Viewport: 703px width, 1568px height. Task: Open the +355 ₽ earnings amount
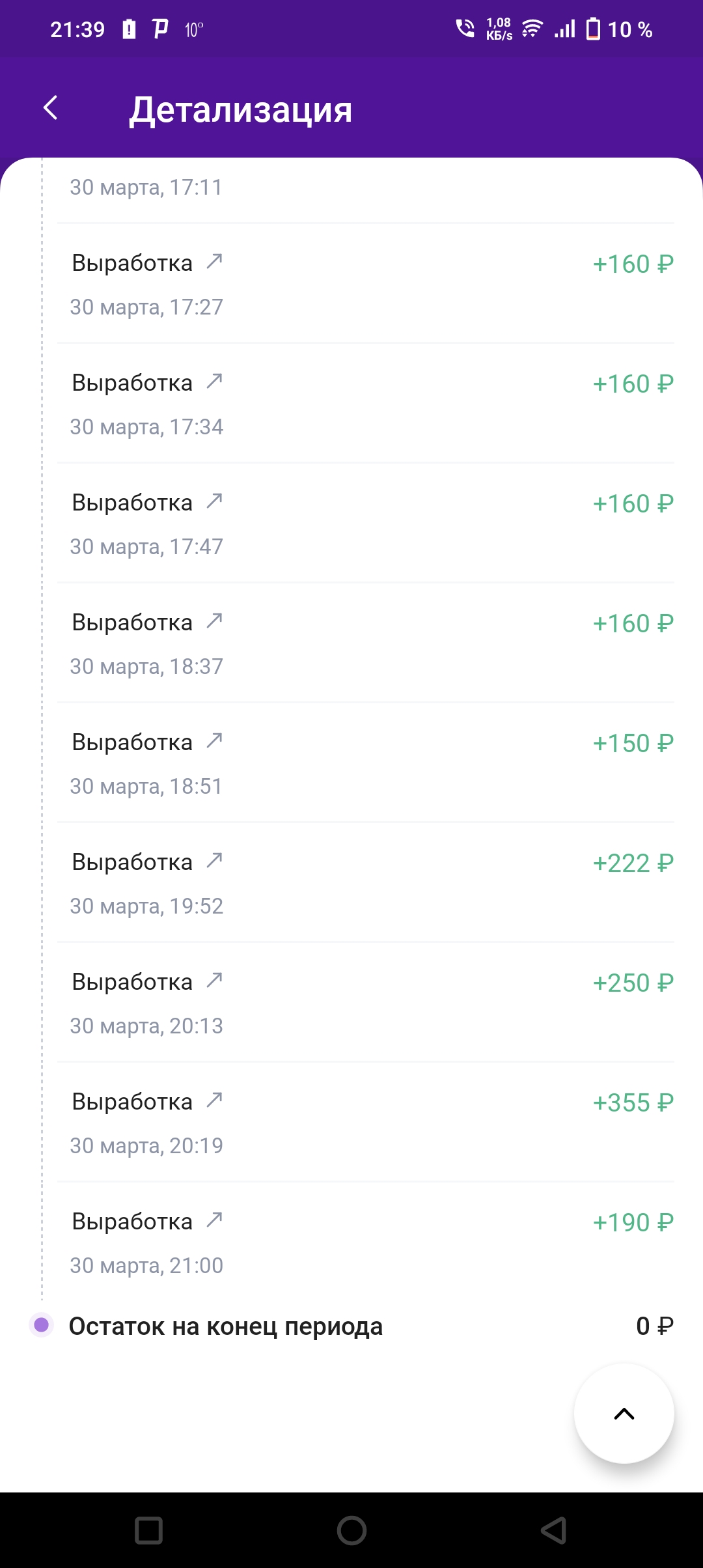coord(633,1102)
